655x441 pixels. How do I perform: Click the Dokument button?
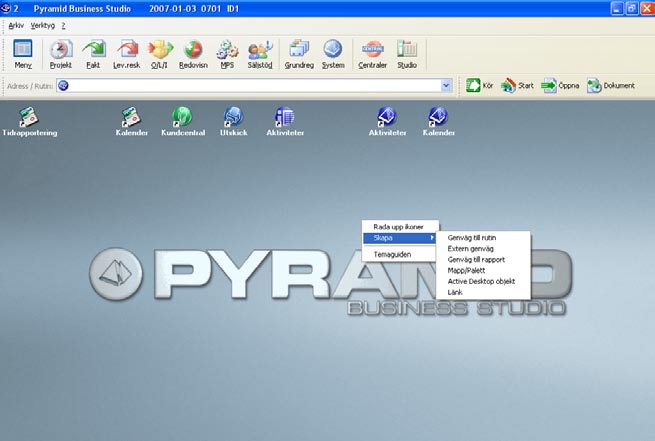click(x=611, y=86)
